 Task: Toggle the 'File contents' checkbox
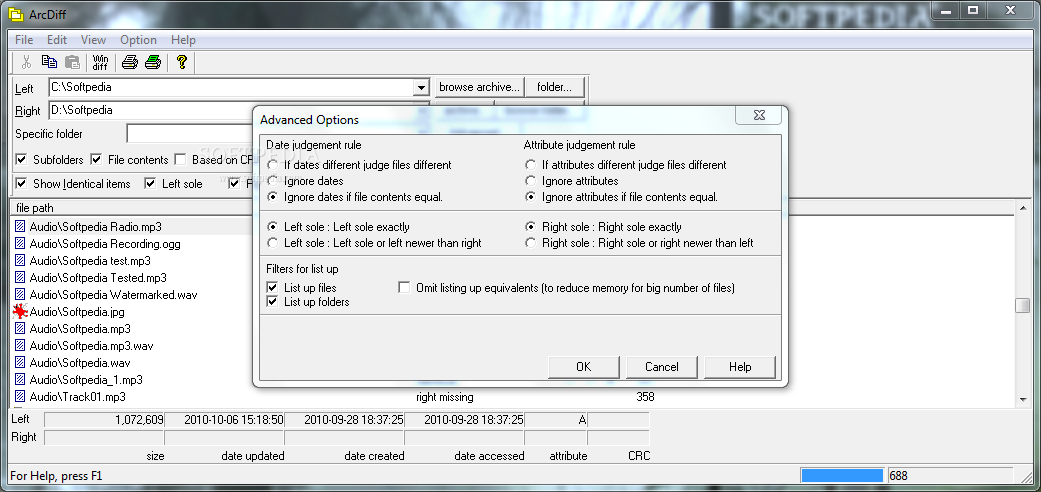coord(96,159)
